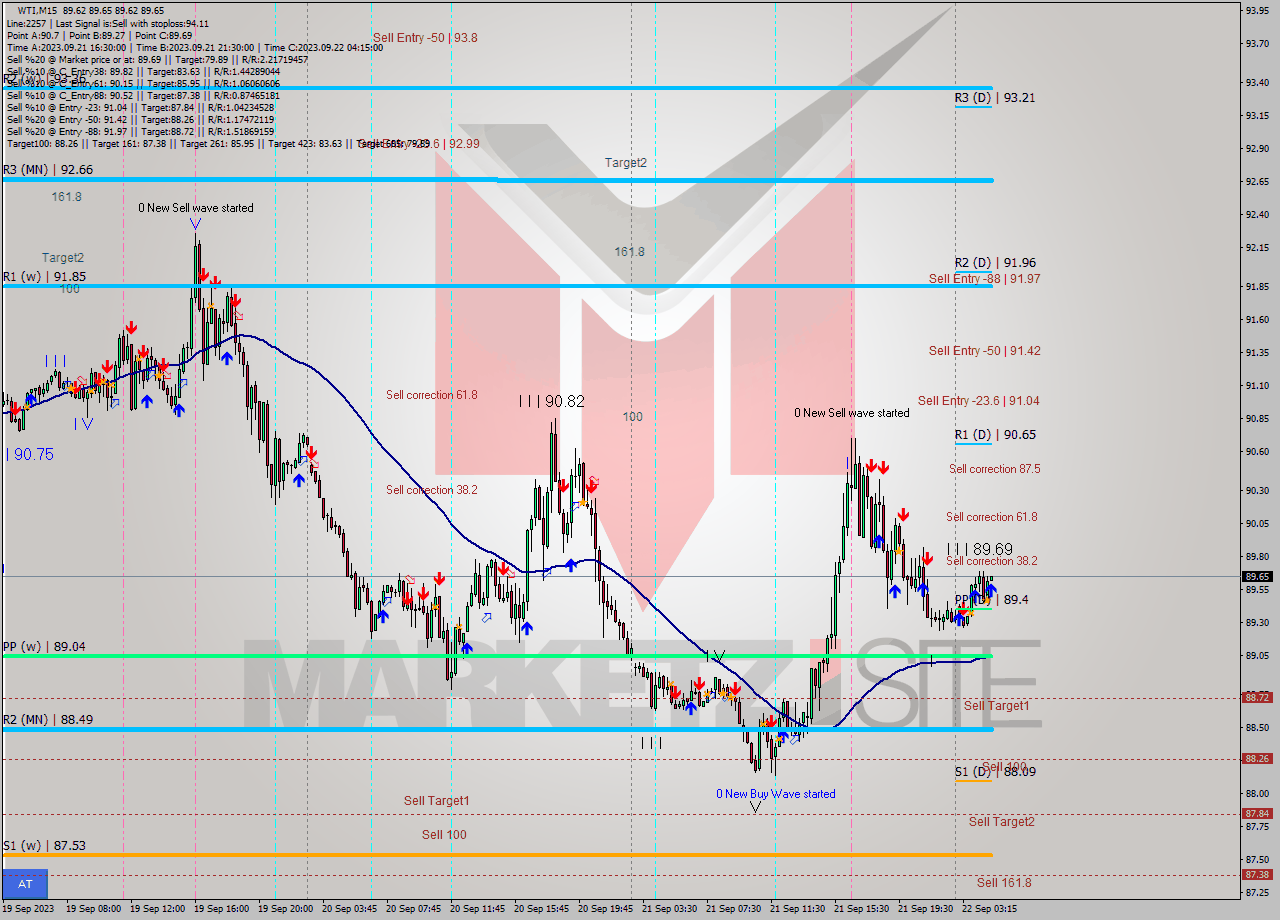This screenshot has width=1280, height=920.
Task: Click the S1 (w) | 87.53 support label
Action: [44, 846]
